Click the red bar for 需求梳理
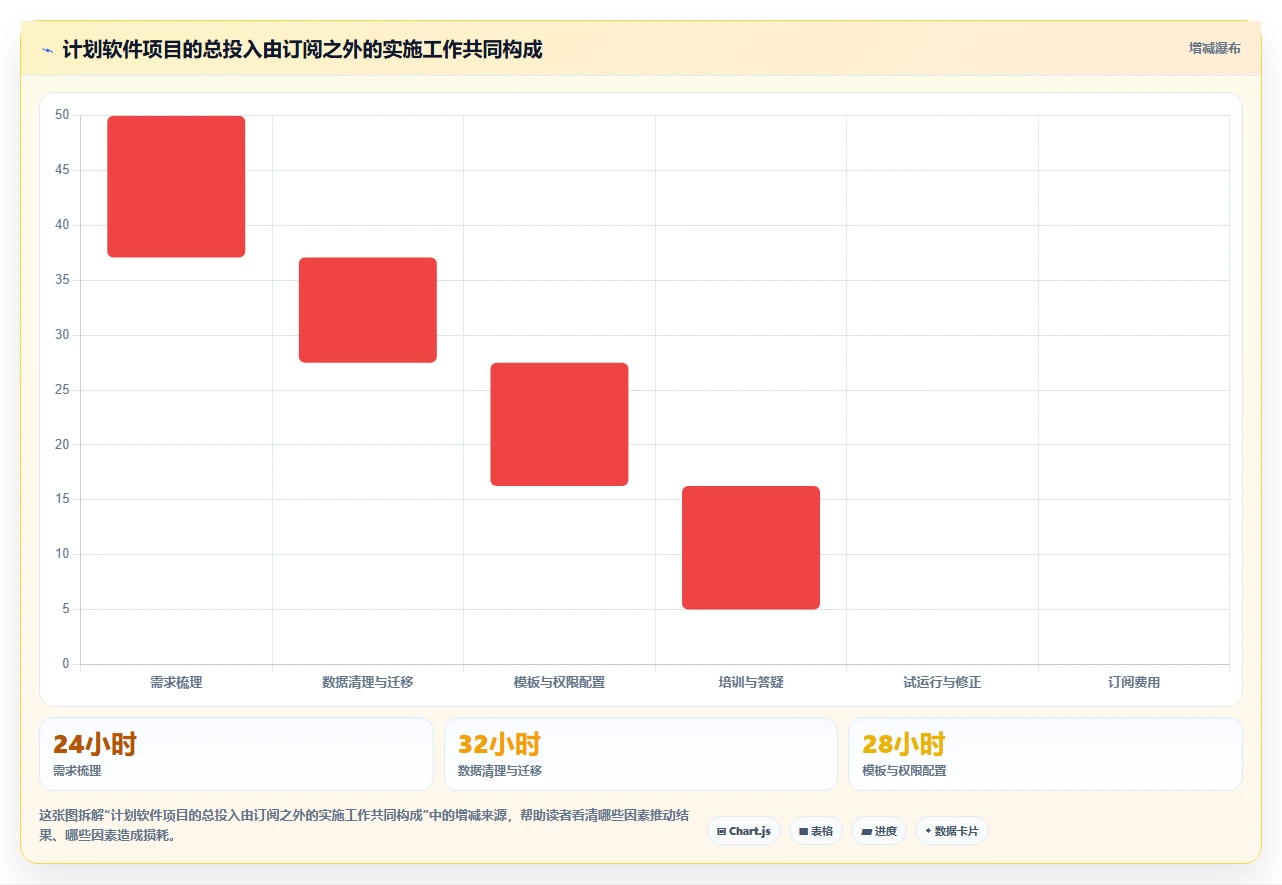 pos(176,187)
